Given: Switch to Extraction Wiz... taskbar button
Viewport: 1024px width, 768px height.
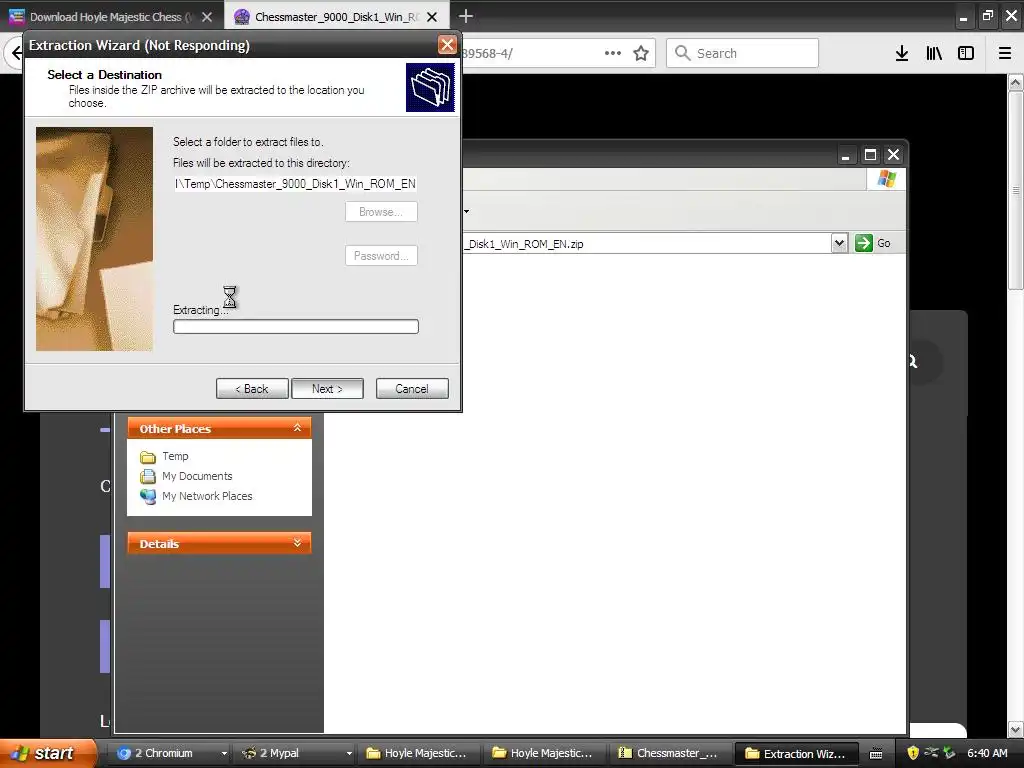Looking at the screenshot, I should pos(797,753).
